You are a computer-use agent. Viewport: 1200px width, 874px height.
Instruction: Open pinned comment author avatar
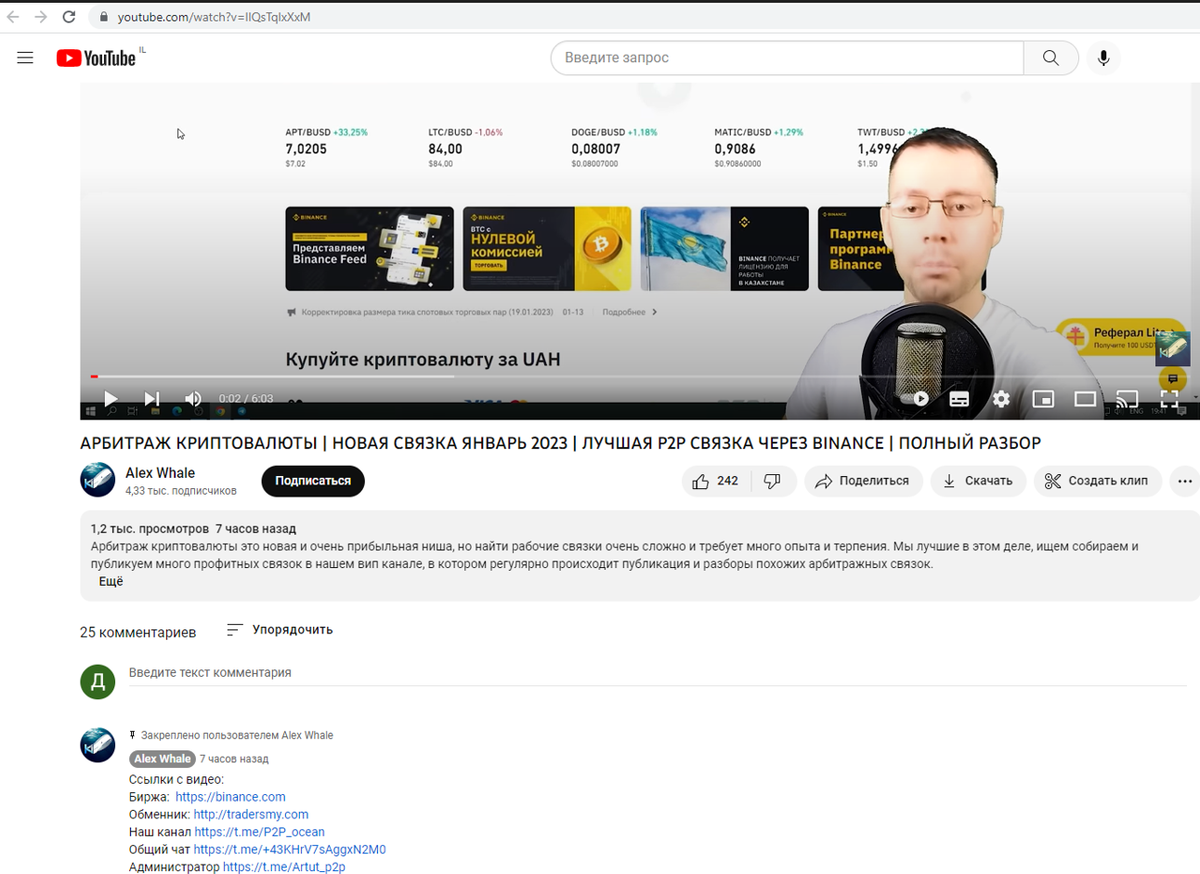point(98,746)
